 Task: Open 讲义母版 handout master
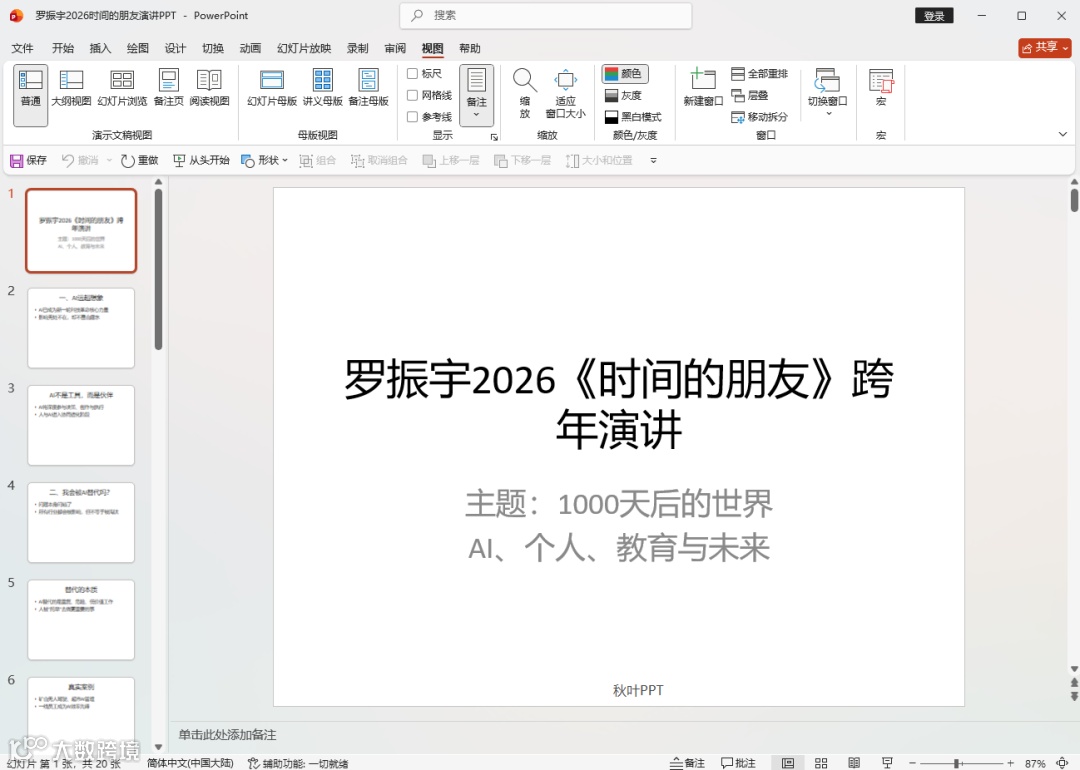tap(322, 88)
